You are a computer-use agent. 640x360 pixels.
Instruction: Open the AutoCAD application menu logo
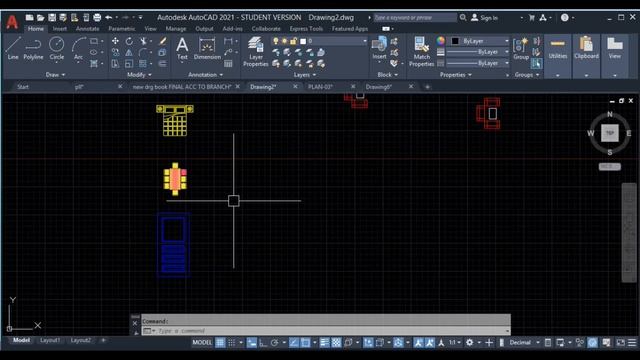pyautogui.click(x=12, y=22)
